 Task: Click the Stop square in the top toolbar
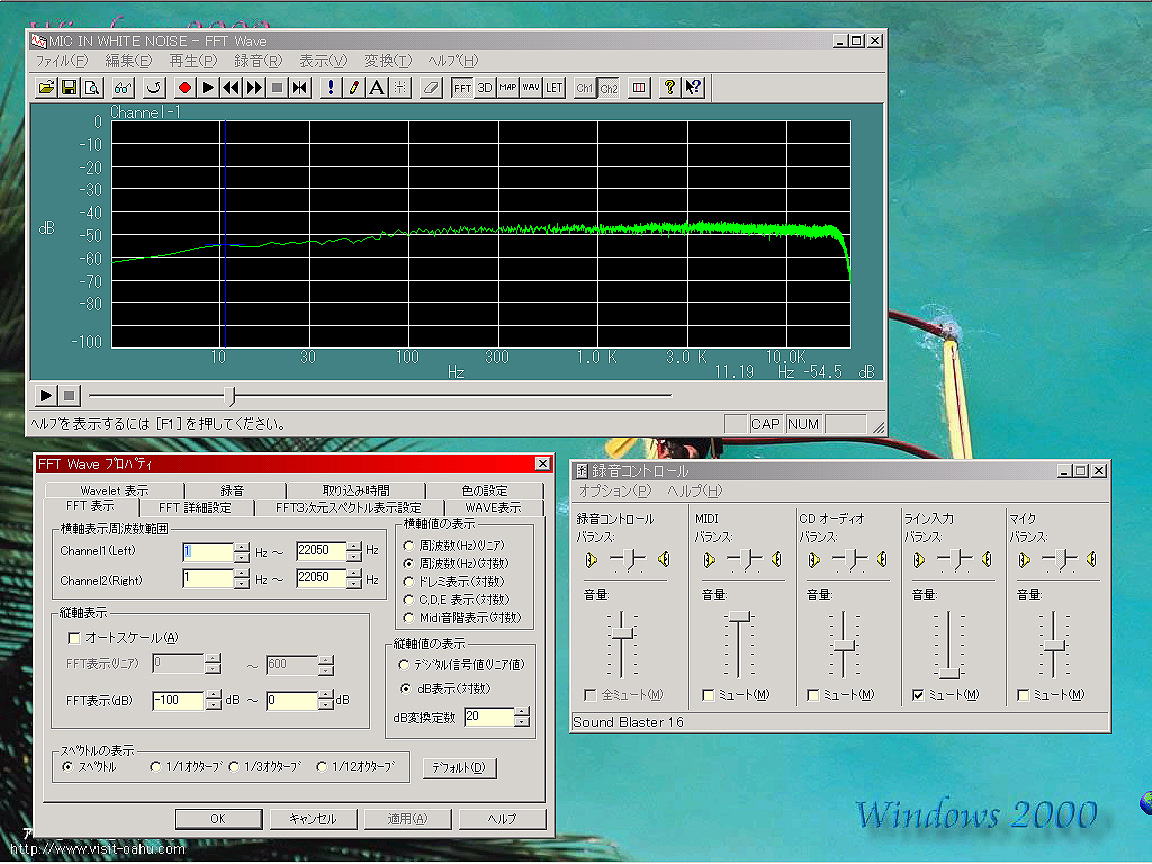pyautogui.click(x=277, y=88)
